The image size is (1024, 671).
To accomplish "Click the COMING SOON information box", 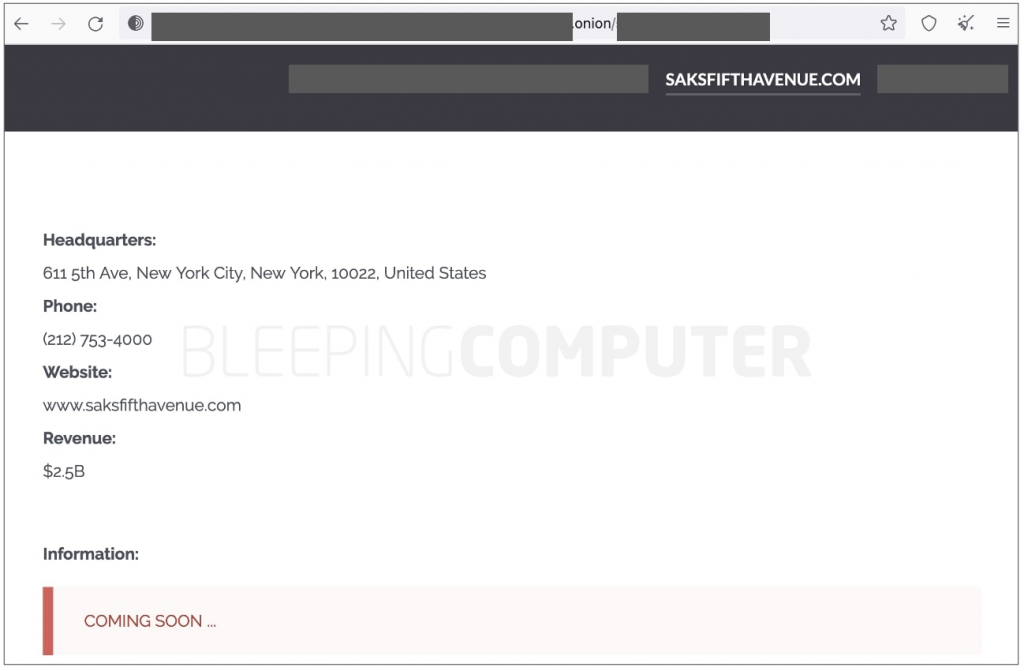I will tap(512, 621).
